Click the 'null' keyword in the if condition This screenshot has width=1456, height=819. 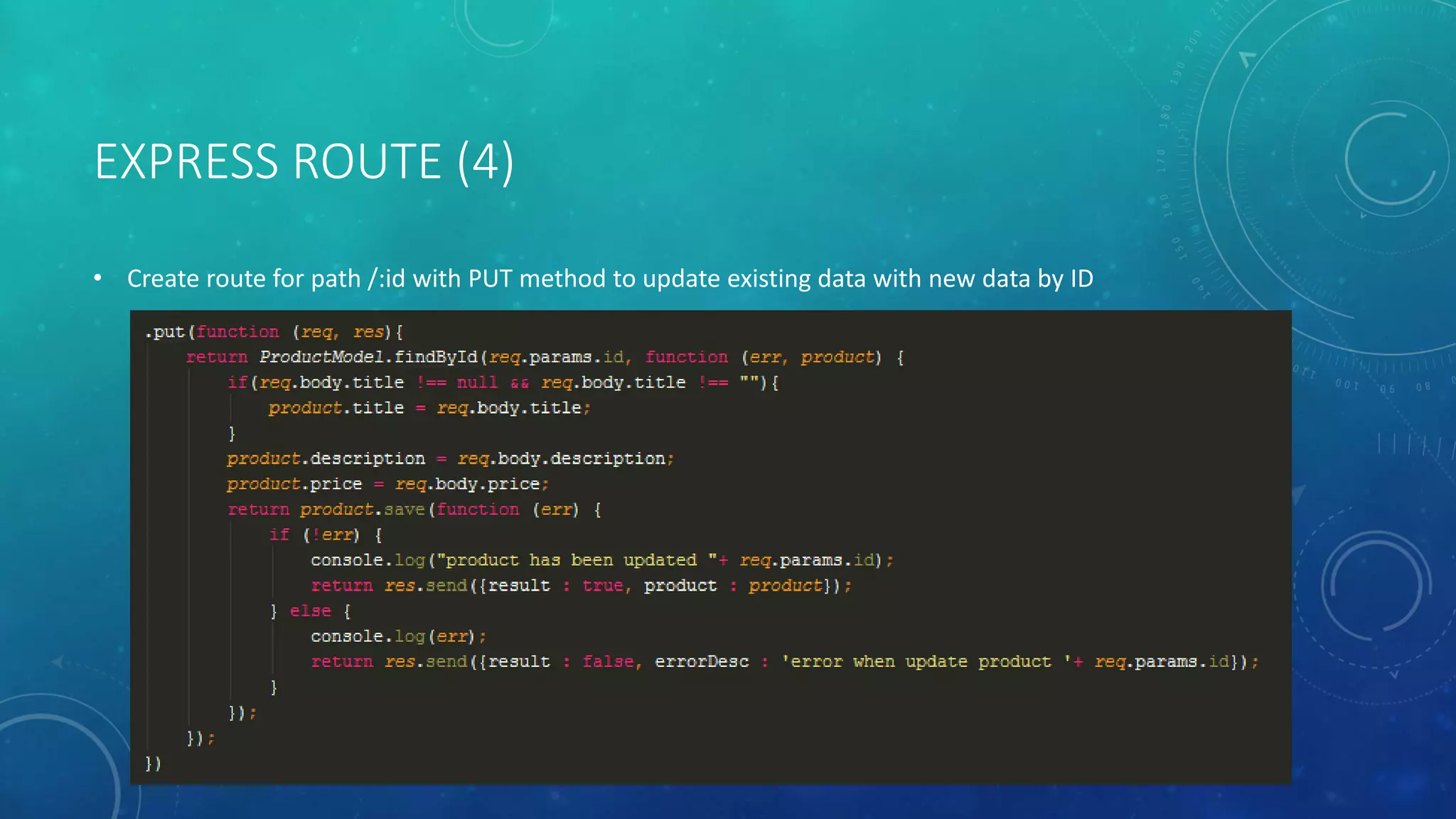click(476, 382)
